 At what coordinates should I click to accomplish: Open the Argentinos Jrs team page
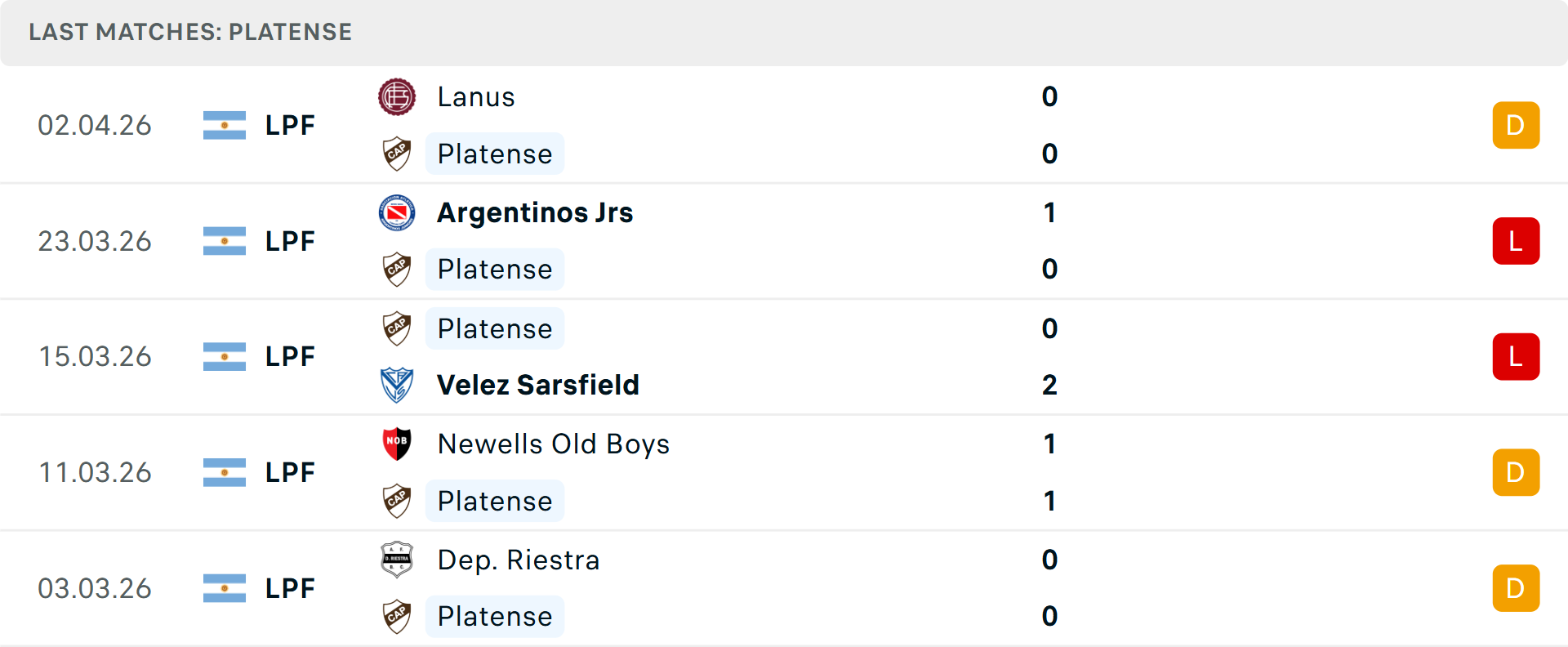click(x=535, y=213)
